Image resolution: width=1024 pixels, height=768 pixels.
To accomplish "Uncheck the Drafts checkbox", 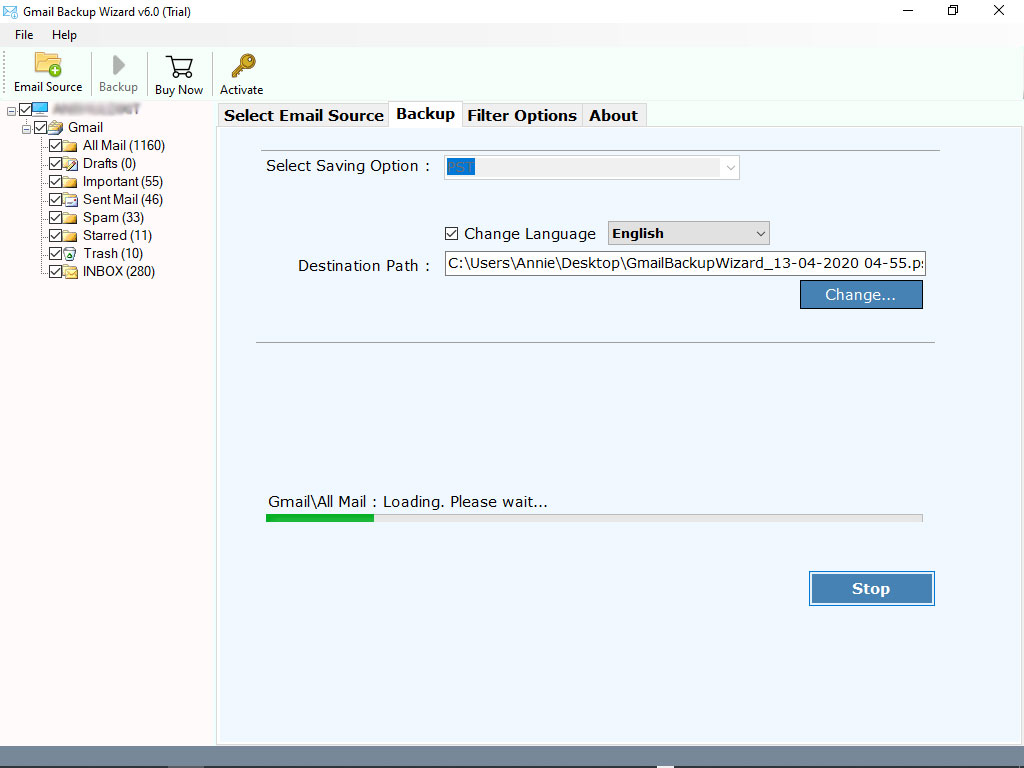I will [56, 163].
